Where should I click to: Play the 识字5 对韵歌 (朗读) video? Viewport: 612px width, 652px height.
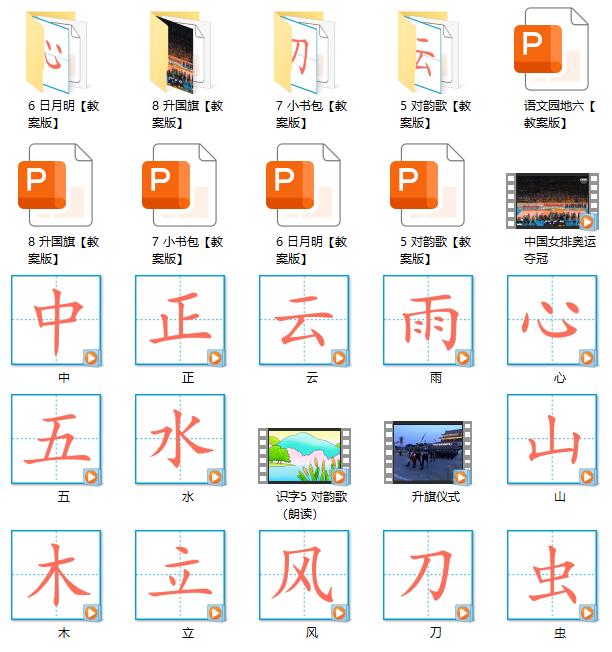coord(304,455)
